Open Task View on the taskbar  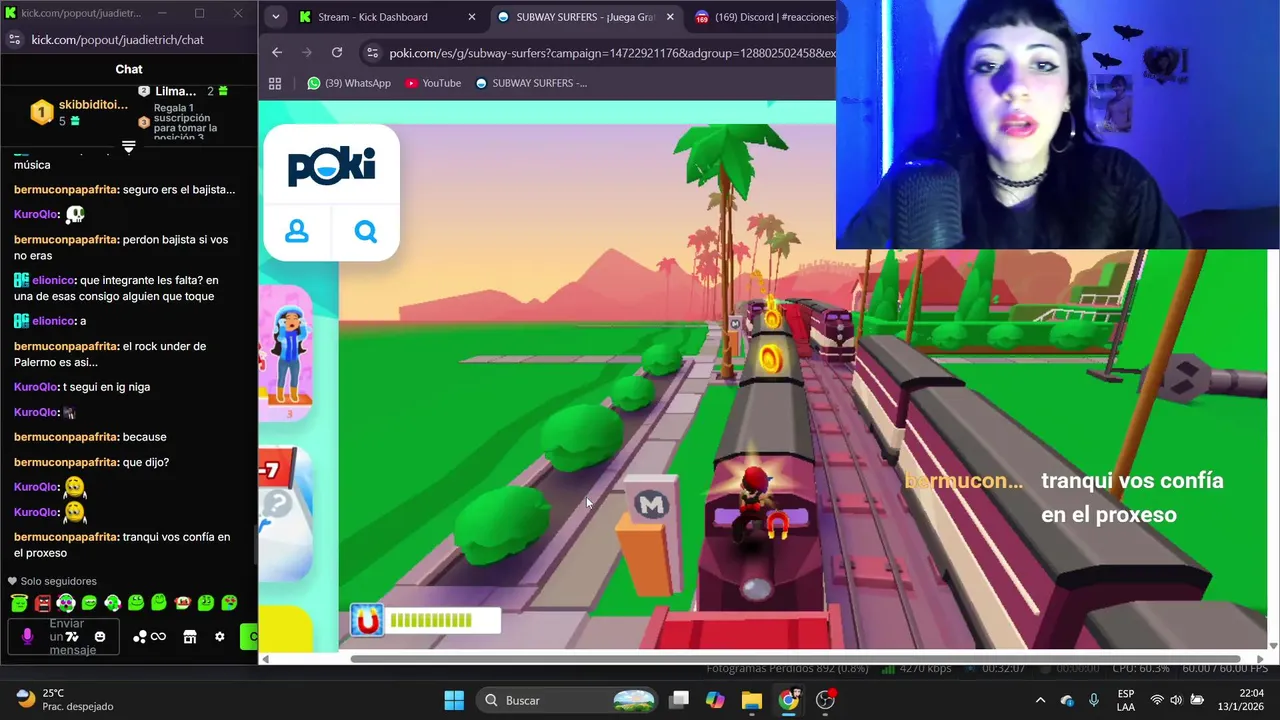[680, 700]
